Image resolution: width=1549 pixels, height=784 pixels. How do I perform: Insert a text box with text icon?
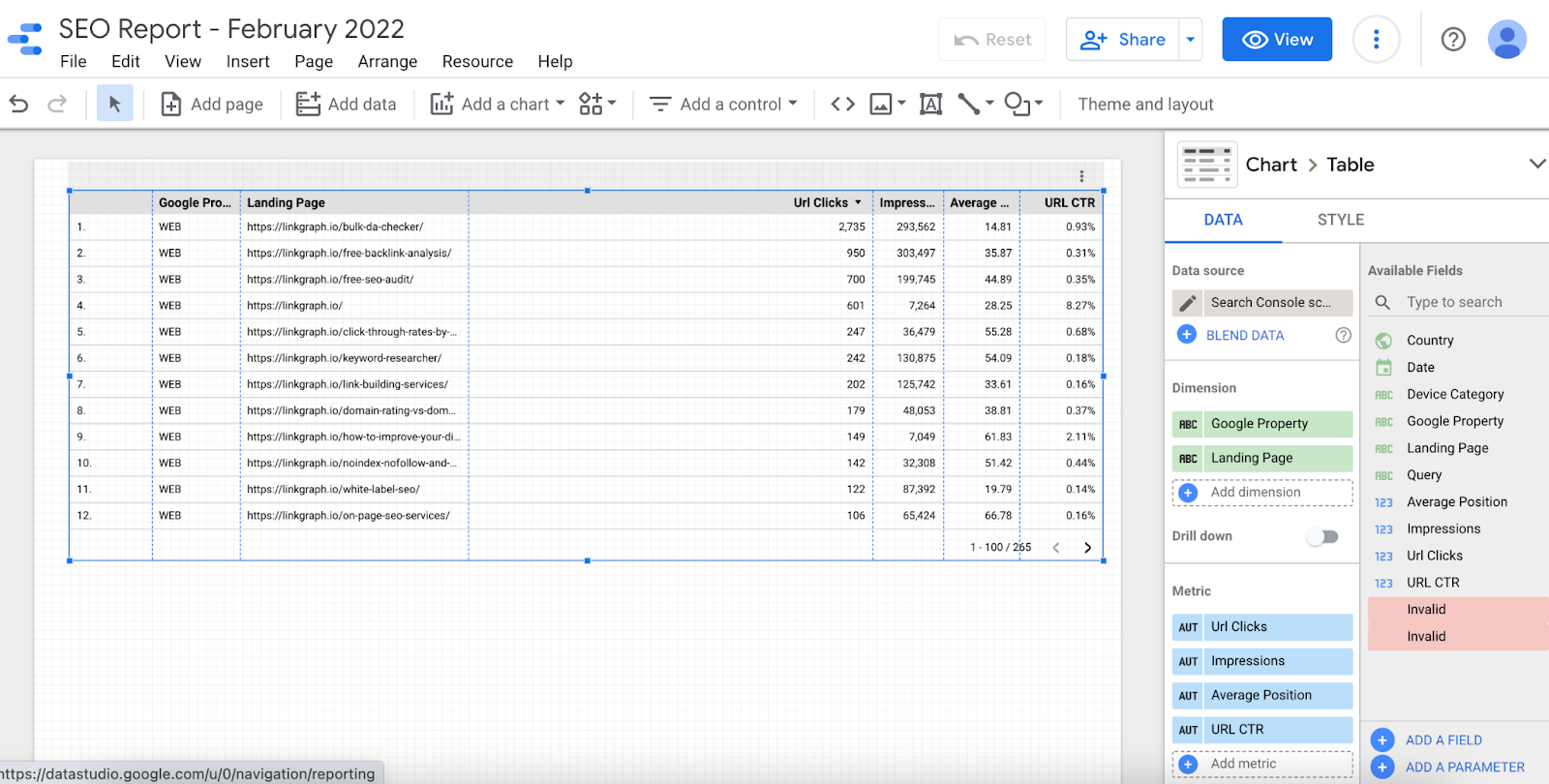tap(930, 104)
